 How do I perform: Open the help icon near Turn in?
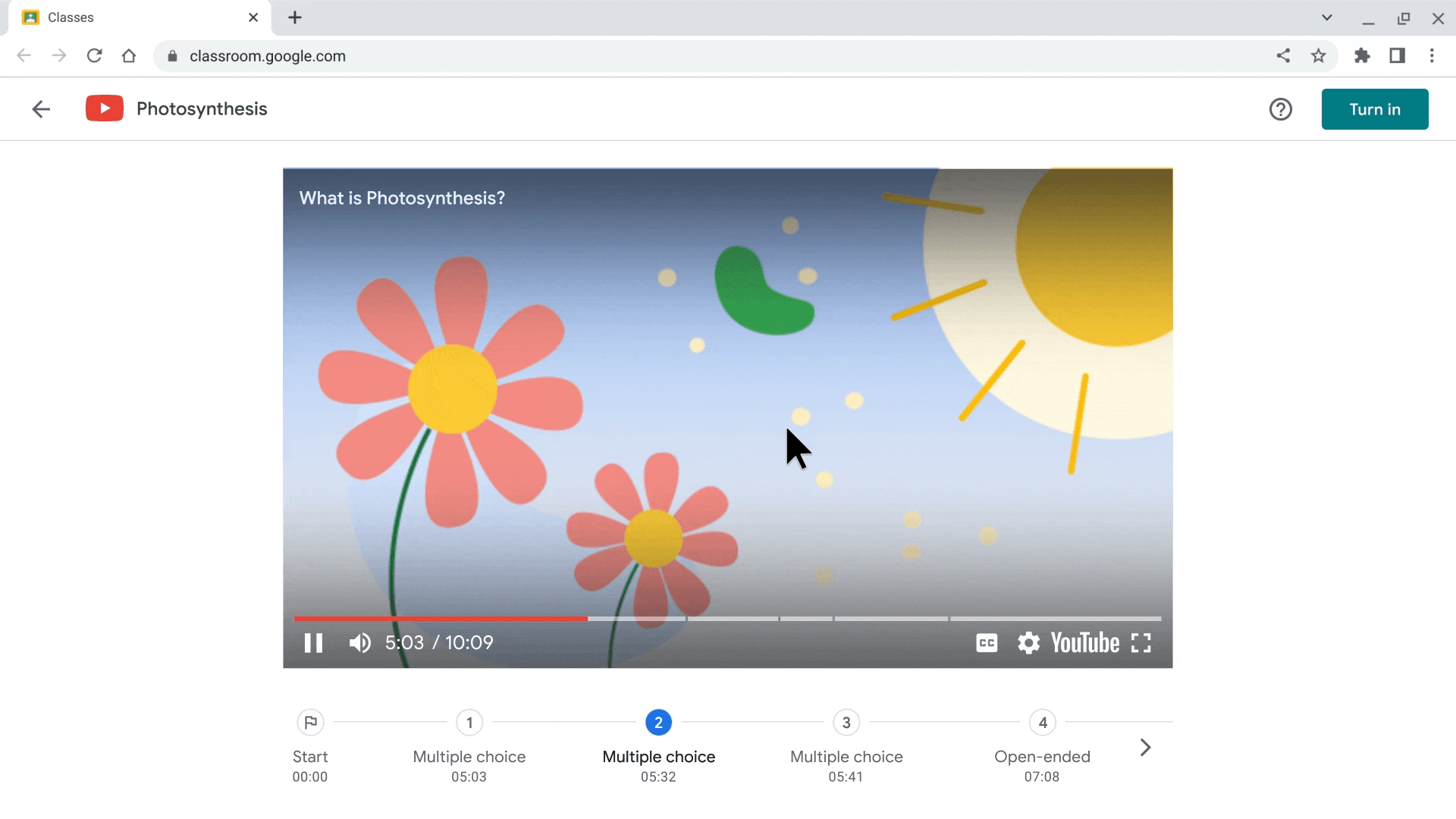(x=1281, y=109)
